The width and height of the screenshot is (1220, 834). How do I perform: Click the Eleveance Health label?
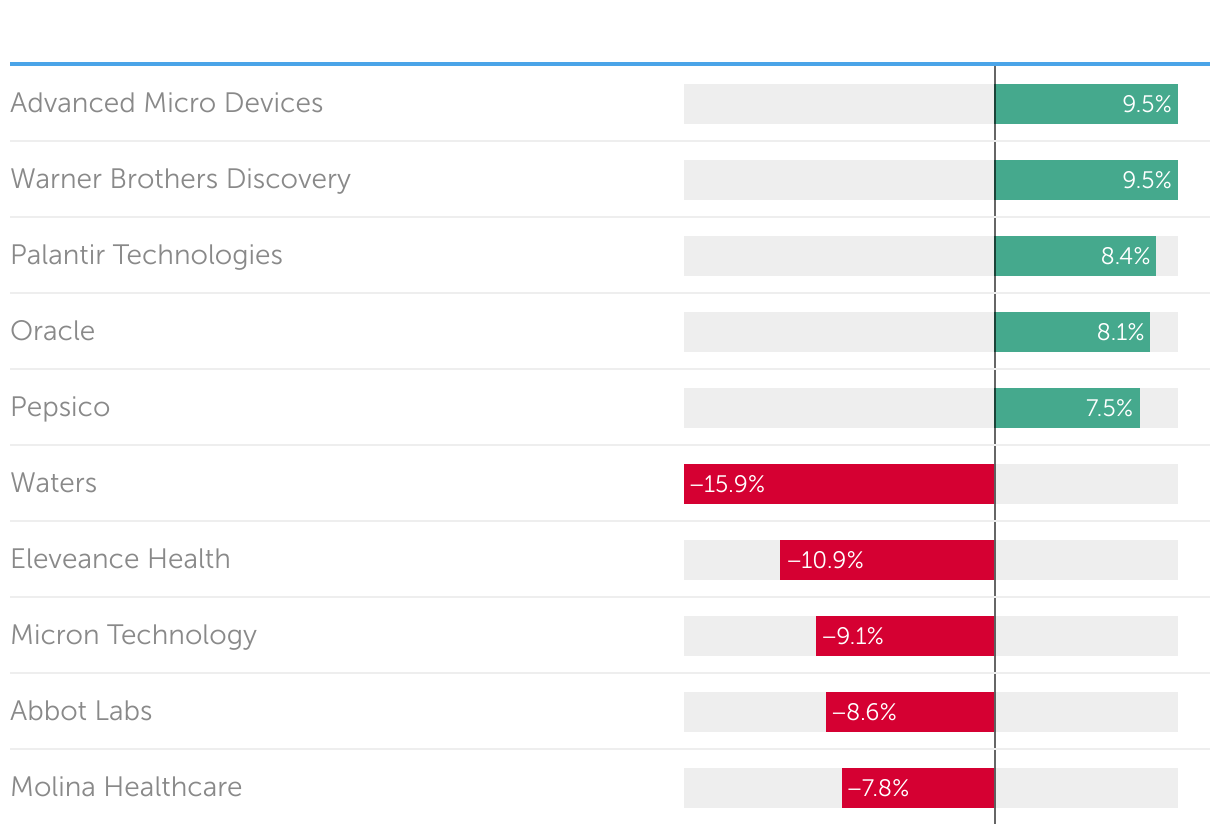coord(120,559)
